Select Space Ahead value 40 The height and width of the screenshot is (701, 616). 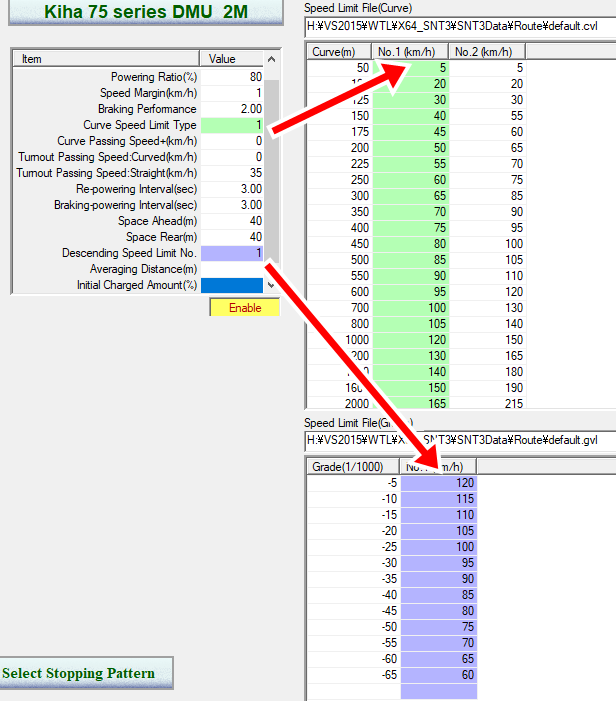[x=232, y=221]
